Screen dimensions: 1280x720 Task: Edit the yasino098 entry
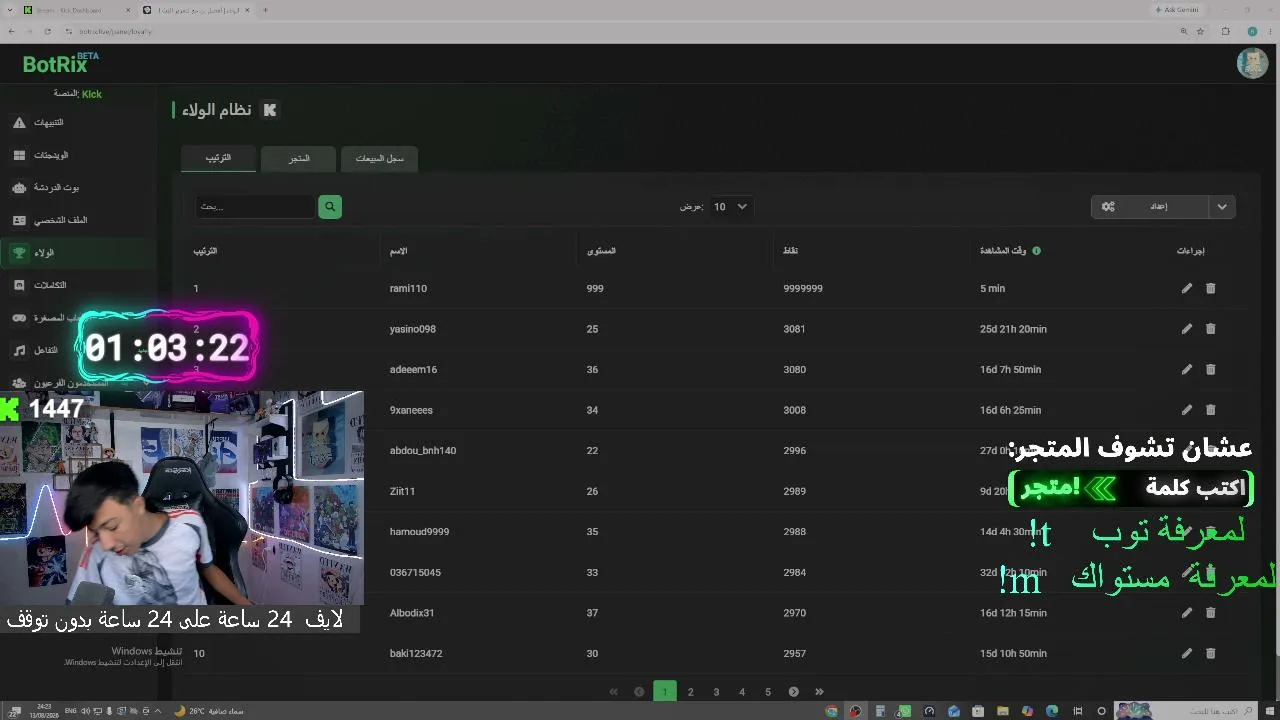point(1187,328)
